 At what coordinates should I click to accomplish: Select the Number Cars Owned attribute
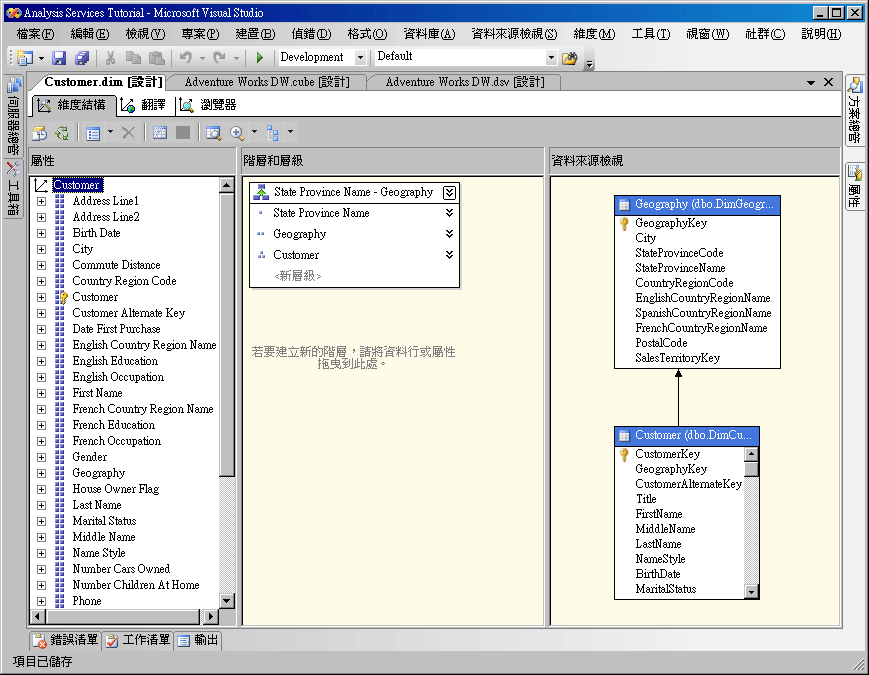(121, 569)
